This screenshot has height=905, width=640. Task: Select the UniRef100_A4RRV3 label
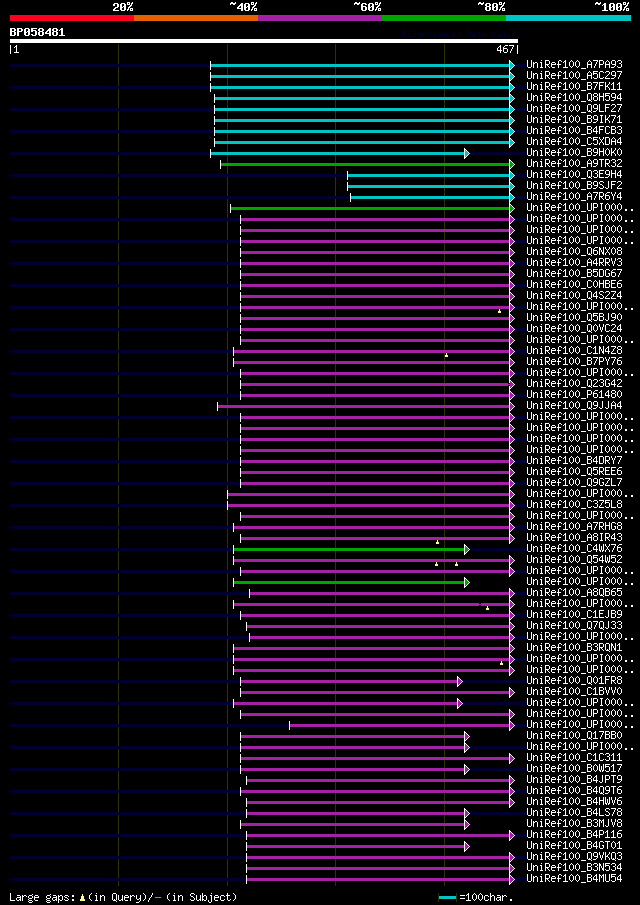pyautogui.click(x=574, y=263)
